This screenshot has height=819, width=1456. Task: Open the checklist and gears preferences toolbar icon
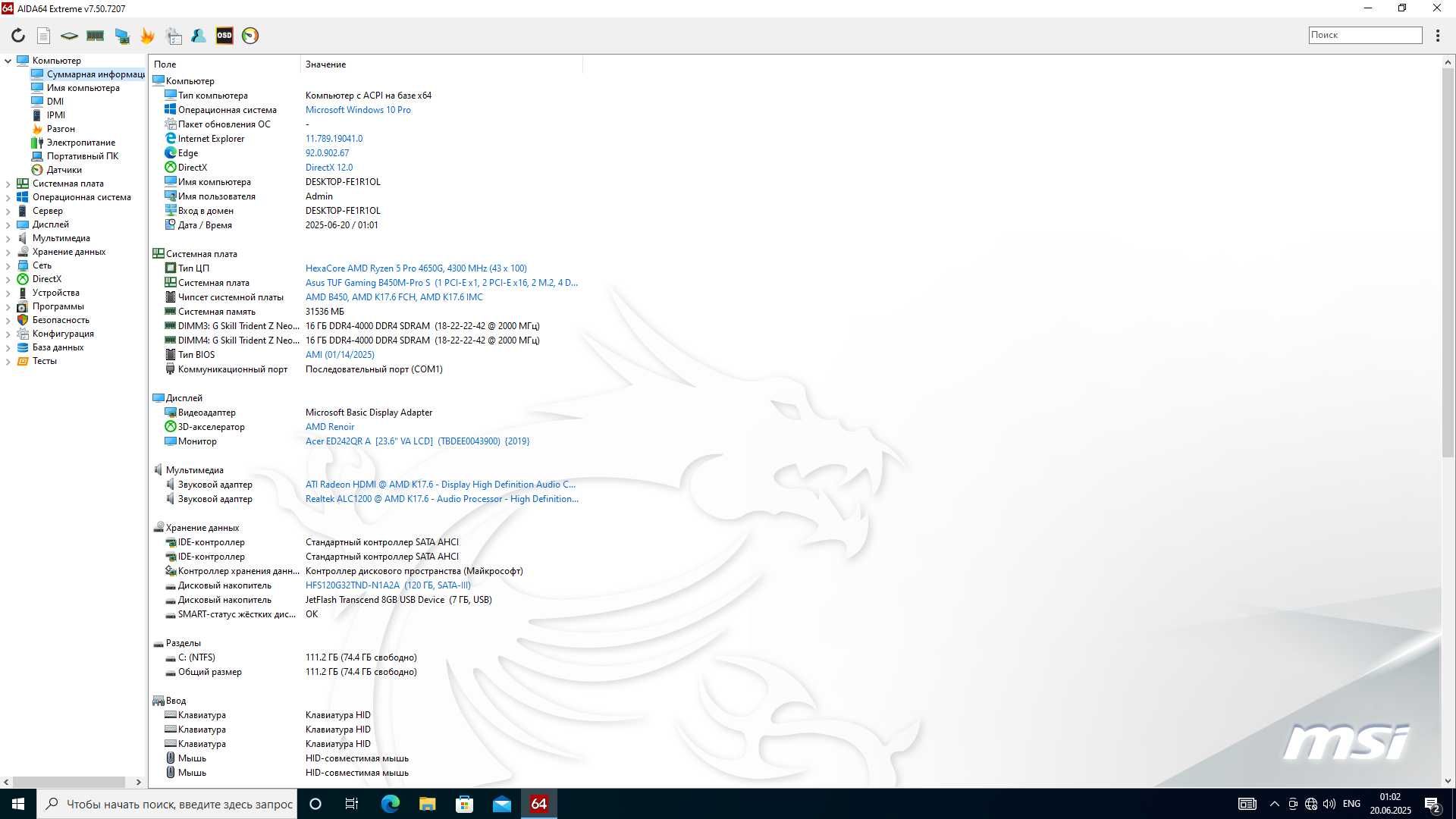click(x=174, y=36)
